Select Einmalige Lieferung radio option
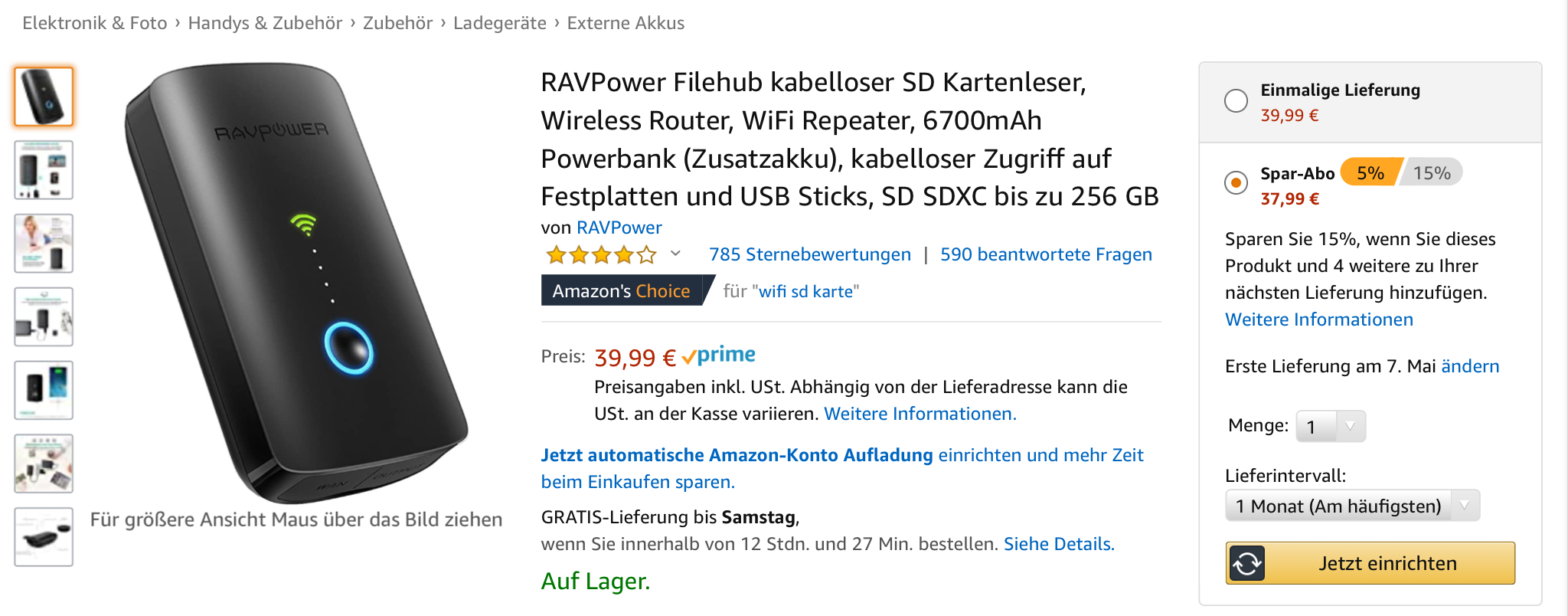Viewport: 1568px width, 616px height. tap(1236, 100)
